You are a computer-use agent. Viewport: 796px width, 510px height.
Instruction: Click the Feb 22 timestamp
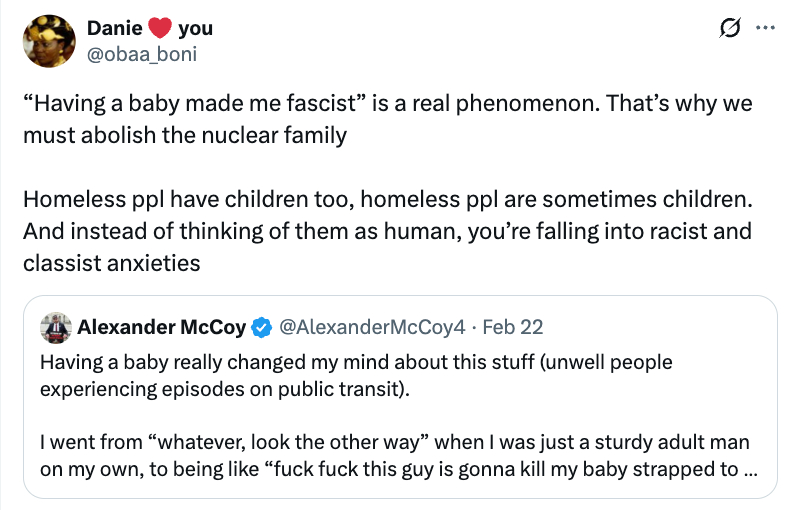tap(516, 327)
